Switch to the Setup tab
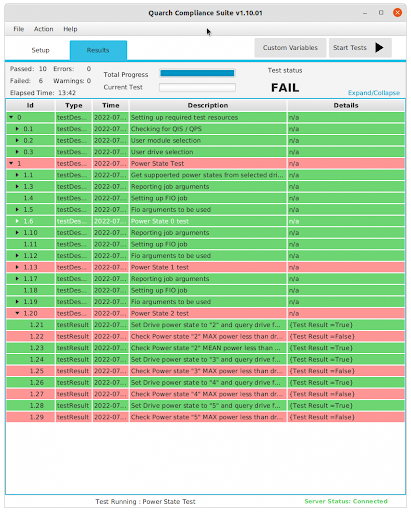 (x=40, y=50)
